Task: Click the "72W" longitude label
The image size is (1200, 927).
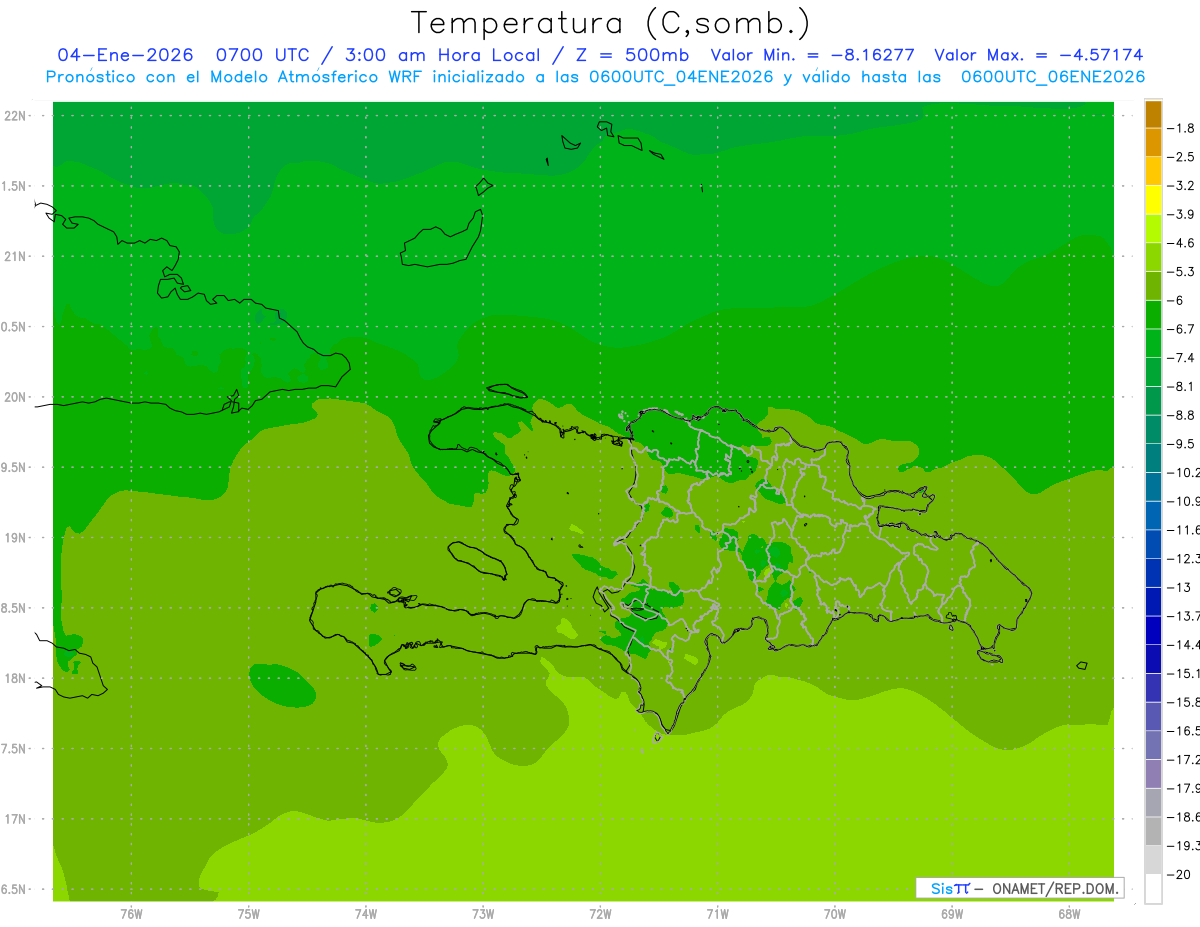Action: (600, 914)
